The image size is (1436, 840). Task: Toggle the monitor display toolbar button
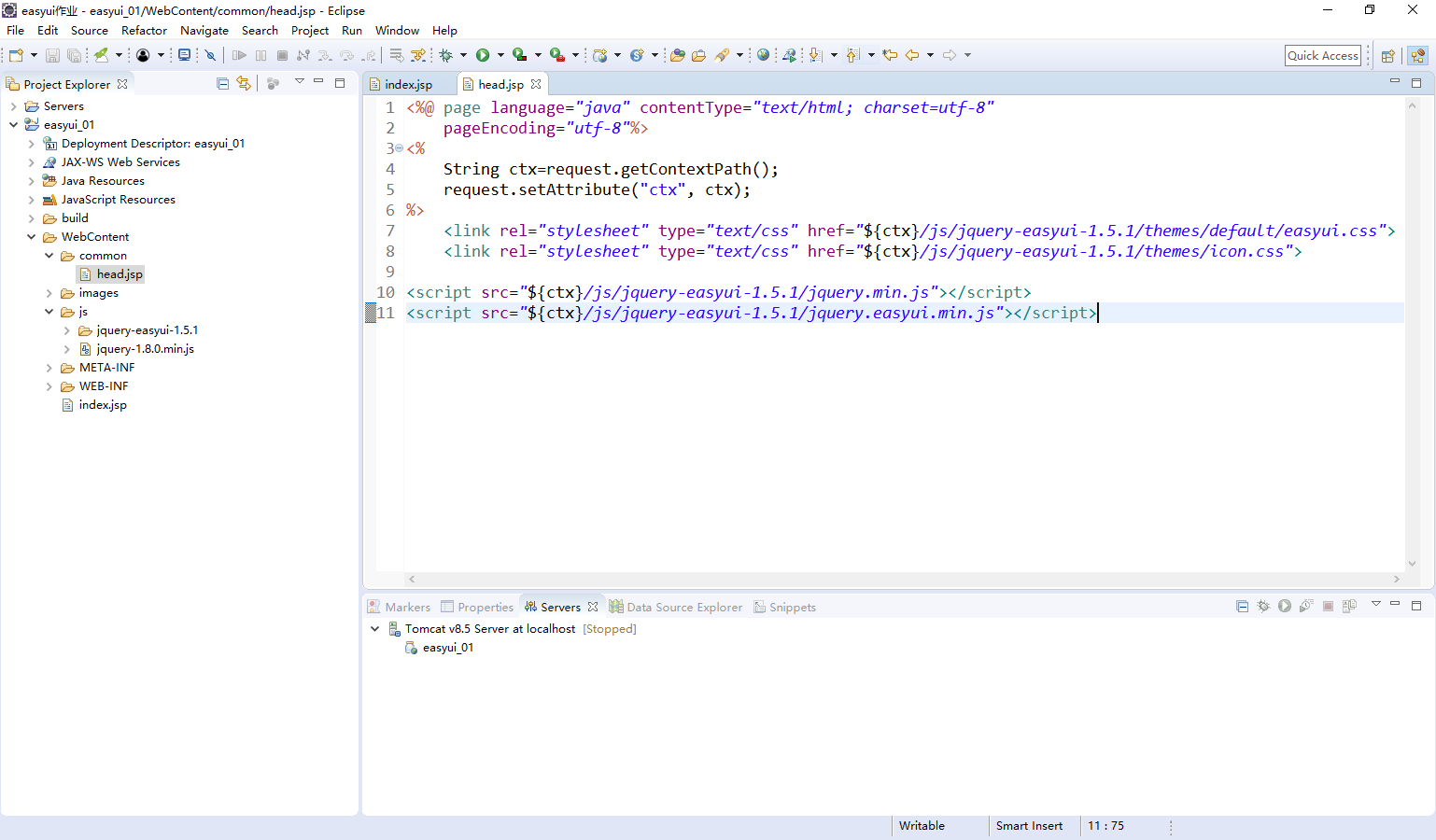click(184, 55)
